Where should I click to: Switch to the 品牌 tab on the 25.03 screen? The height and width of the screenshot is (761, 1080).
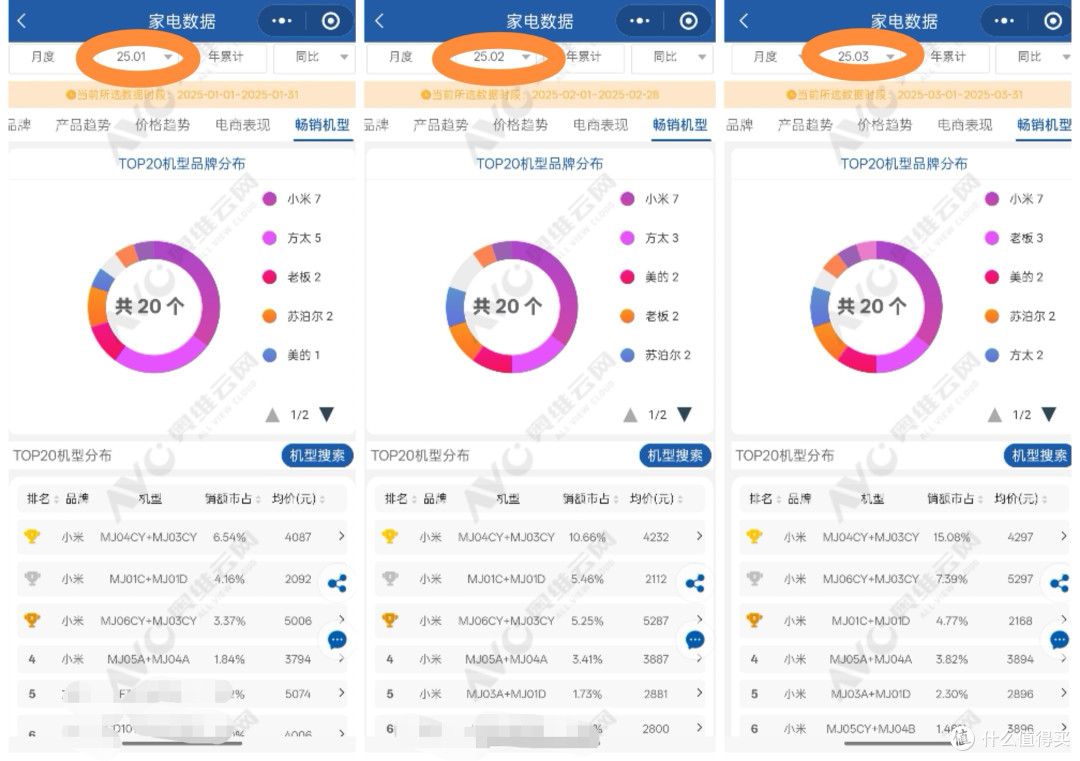tap(739, 125)
